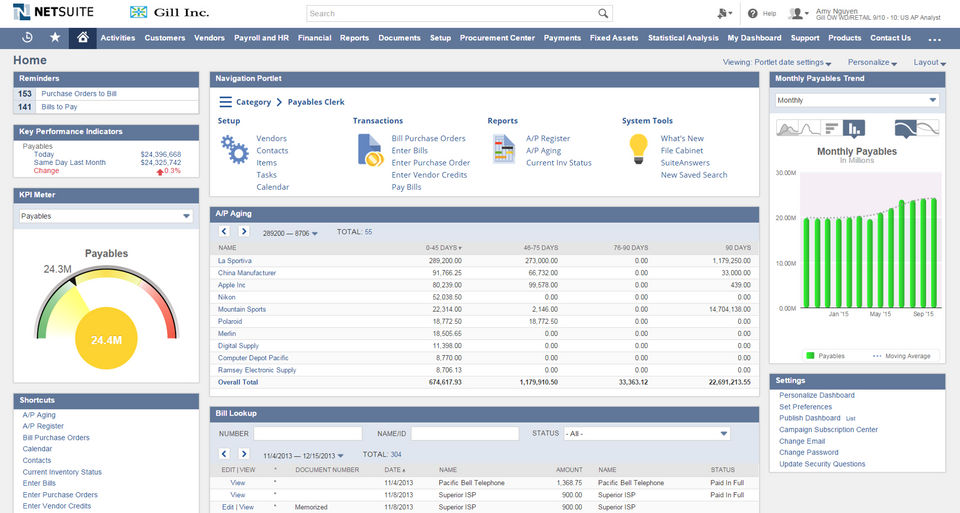Open the Fixed Assets menu

[614, 38]
